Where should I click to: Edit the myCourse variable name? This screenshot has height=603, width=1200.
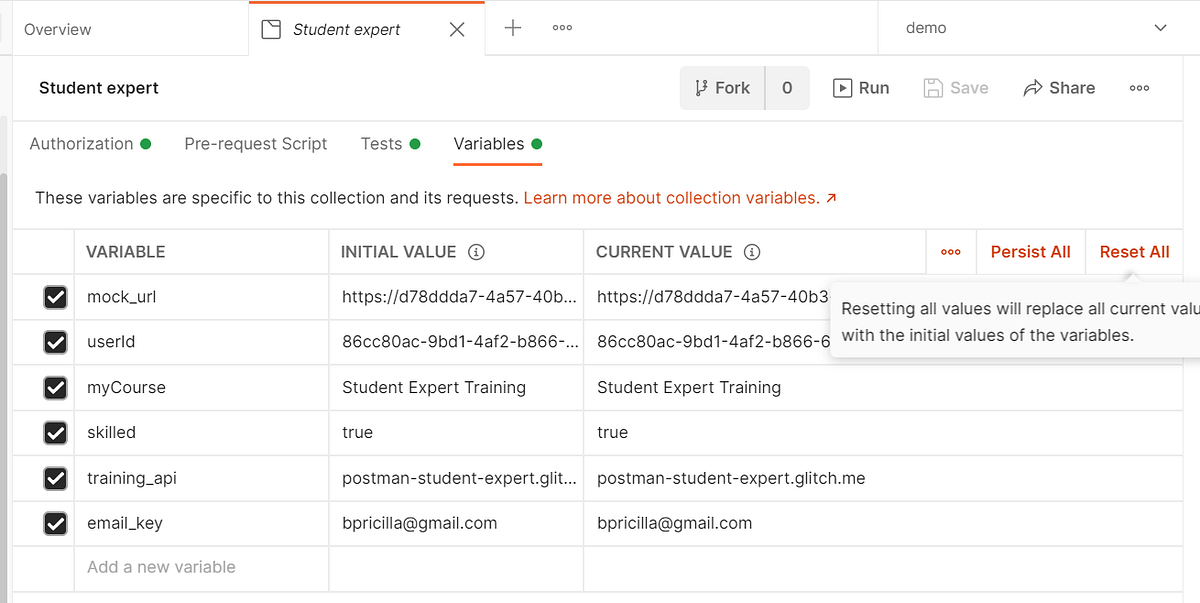coord(201,387)
